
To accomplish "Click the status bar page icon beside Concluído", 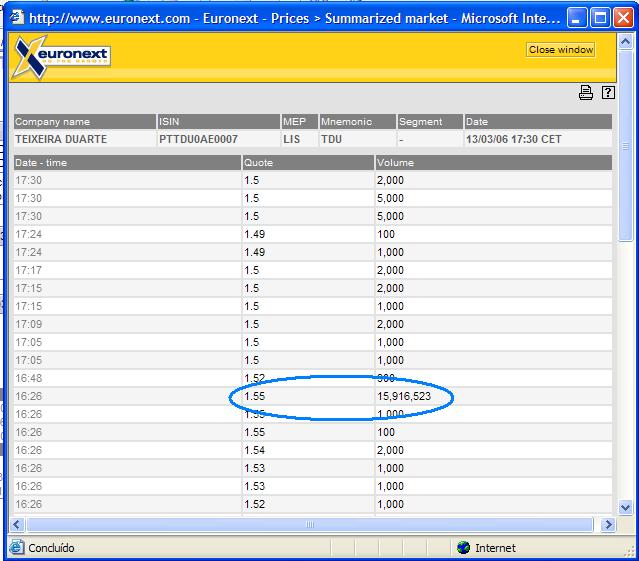I will tap(16, 547).
